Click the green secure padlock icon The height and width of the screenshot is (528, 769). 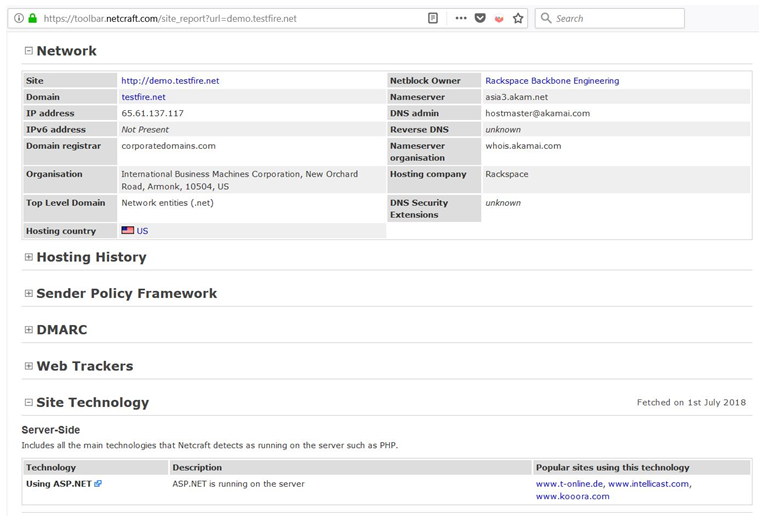coord(33,18)
